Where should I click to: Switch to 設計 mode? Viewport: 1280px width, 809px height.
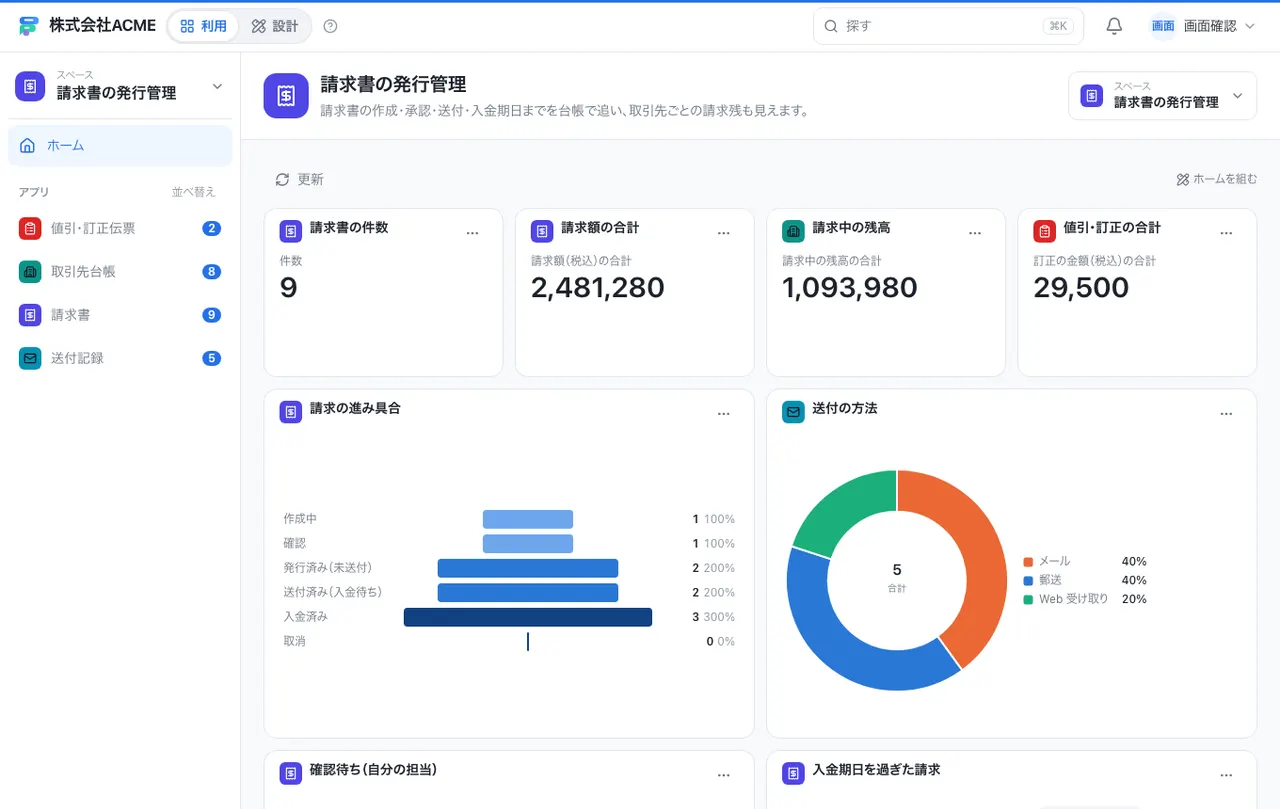[x=275, y=26]
